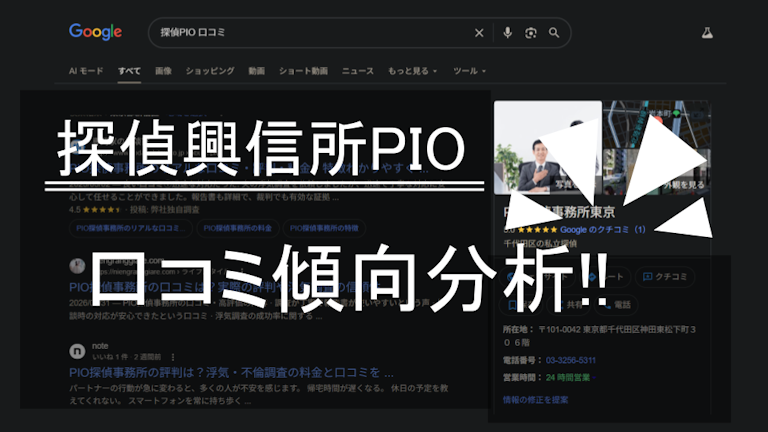
Task: Expand the もっと見る dropdown
Action: [412, 71]
